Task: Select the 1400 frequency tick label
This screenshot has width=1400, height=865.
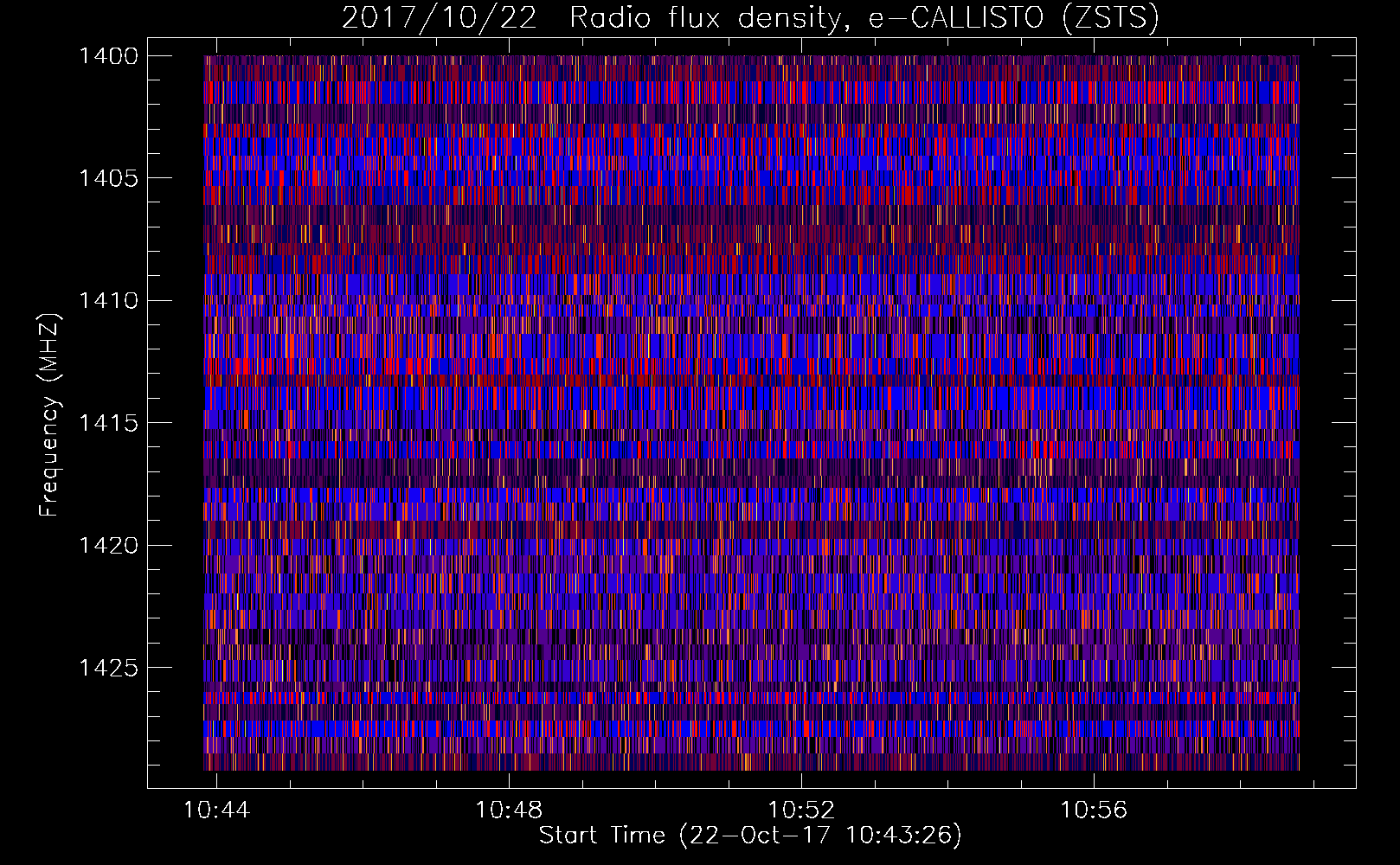Action: 108,56
